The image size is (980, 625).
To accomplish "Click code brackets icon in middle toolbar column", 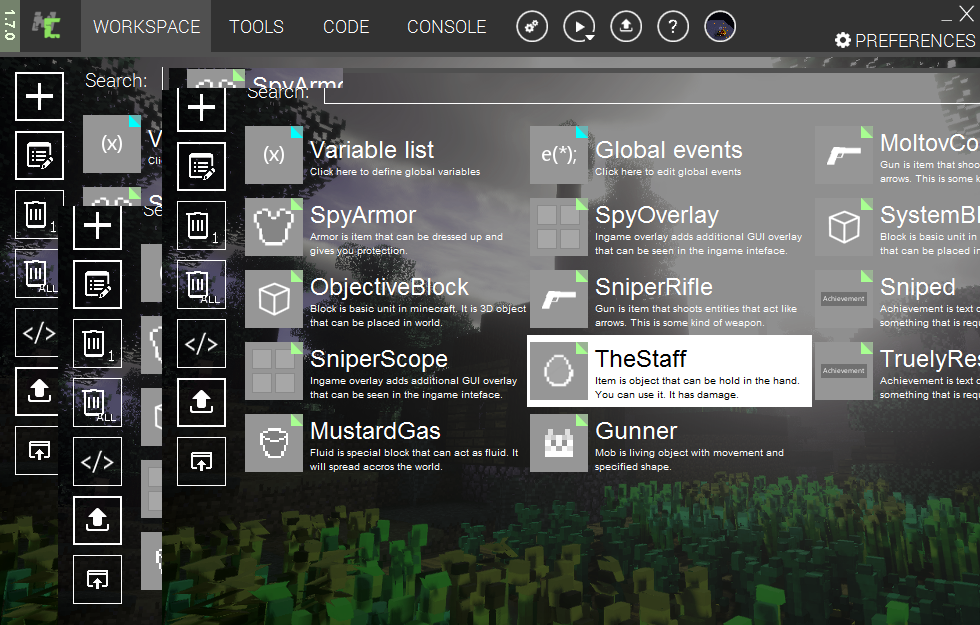I will coord(98,462).
